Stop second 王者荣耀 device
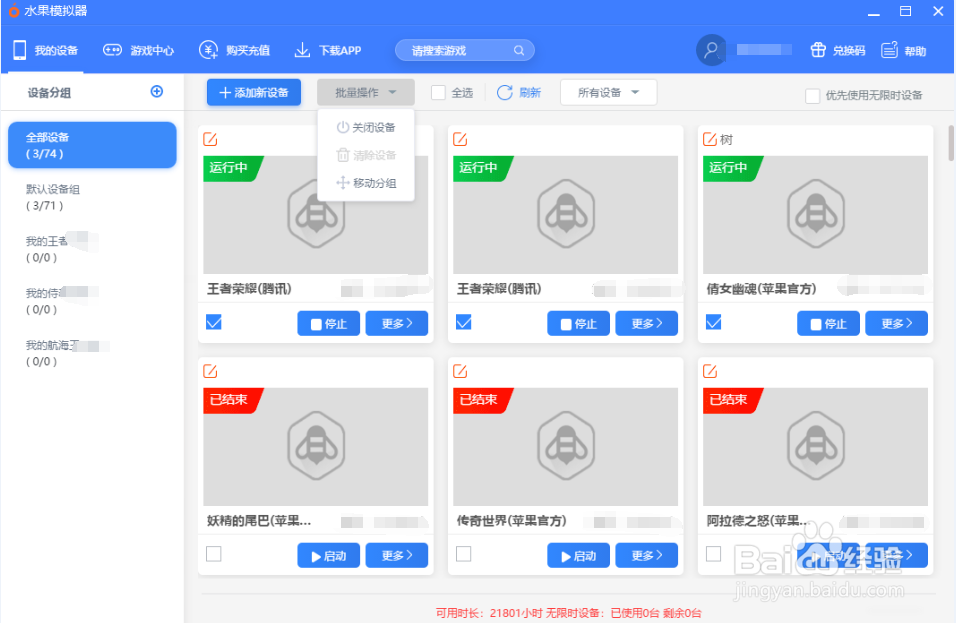 (x=579, y=324)
